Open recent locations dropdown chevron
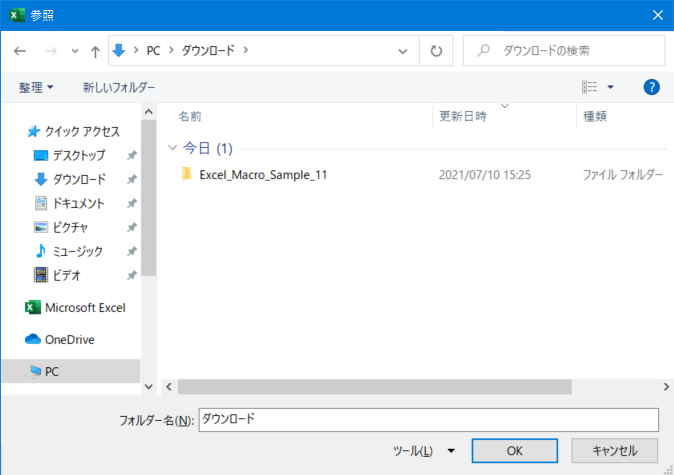Viewport: 674px width, 475px height. (x=75, y=51)
